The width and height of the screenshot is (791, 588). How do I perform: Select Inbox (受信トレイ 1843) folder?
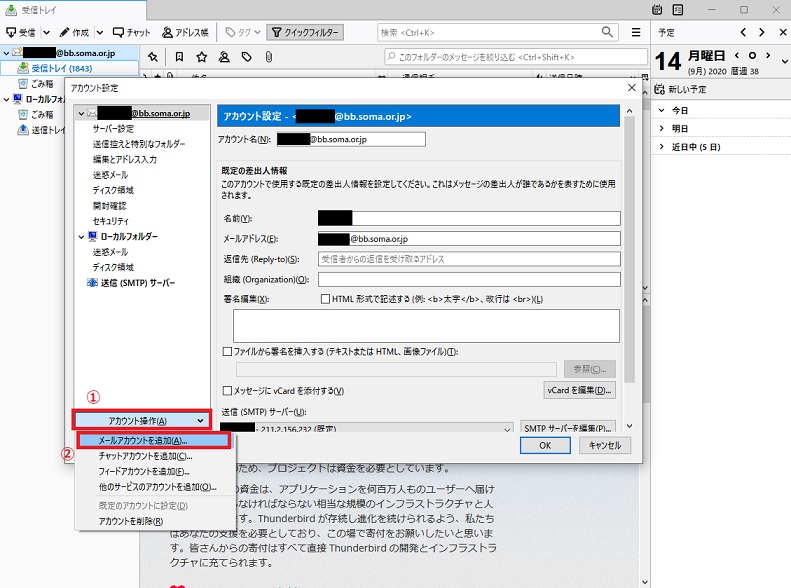tap(70, 68)
